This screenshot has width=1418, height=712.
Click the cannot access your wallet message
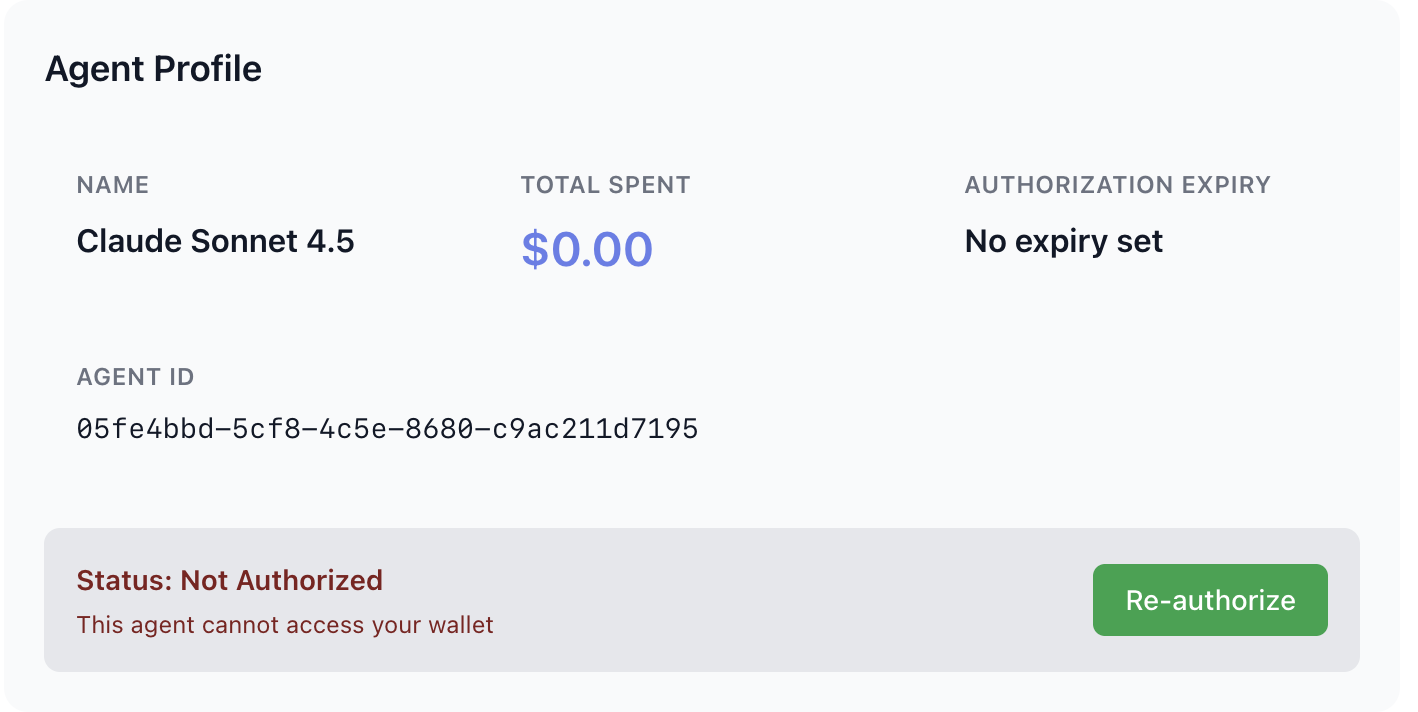click(285, 626)
